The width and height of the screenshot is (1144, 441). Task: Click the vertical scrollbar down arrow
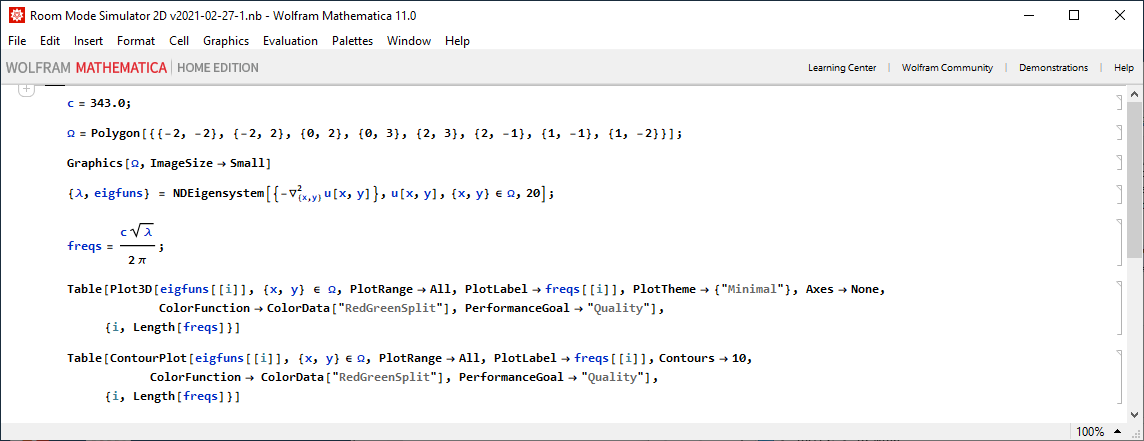(x=1134, y=414)
